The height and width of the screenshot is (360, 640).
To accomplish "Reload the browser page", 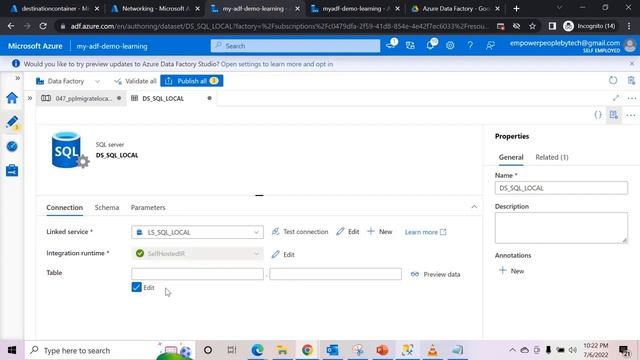I will coord(43,26).
